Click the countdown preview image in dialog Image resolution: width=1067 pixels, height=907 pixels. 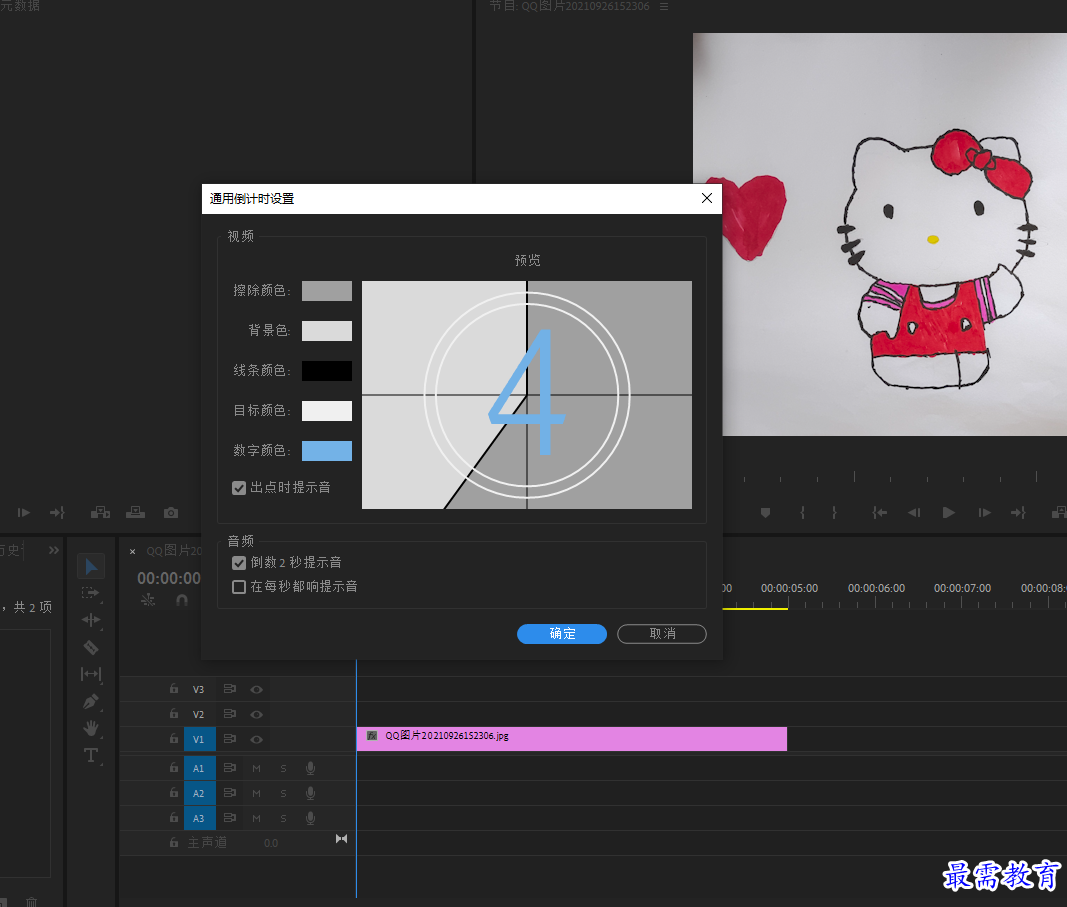527,395
